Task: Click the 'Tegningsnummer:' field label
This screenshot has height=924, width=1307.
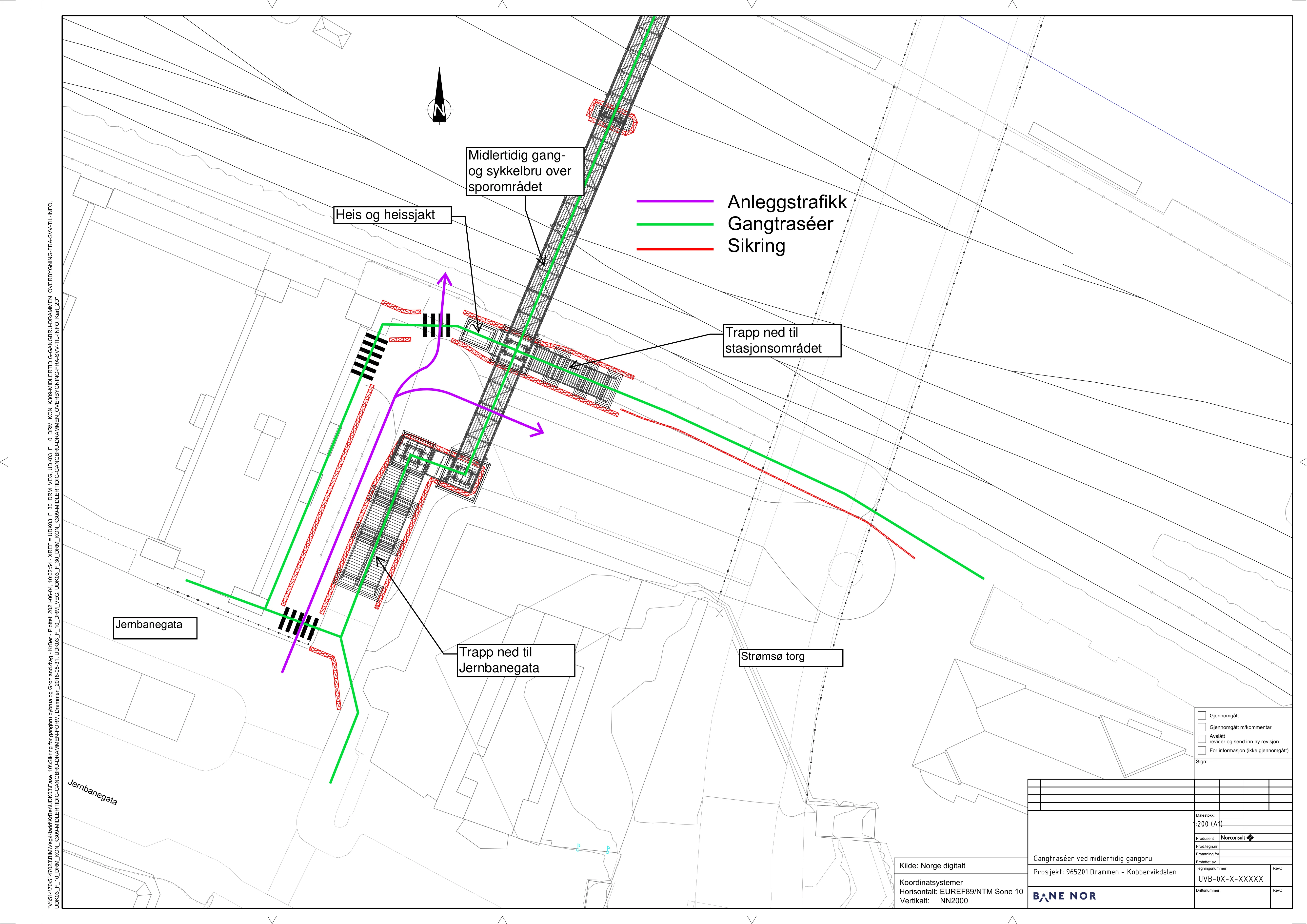Action: pos(1211,868)
